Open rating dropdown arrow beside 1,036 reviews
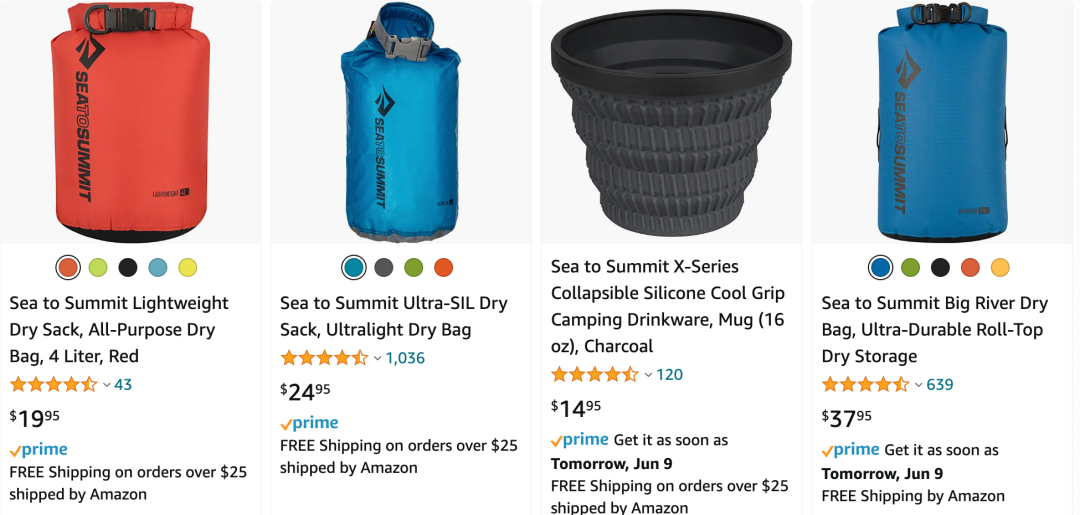This screenshot has height=515, width=1080. (x=377, y=358)
